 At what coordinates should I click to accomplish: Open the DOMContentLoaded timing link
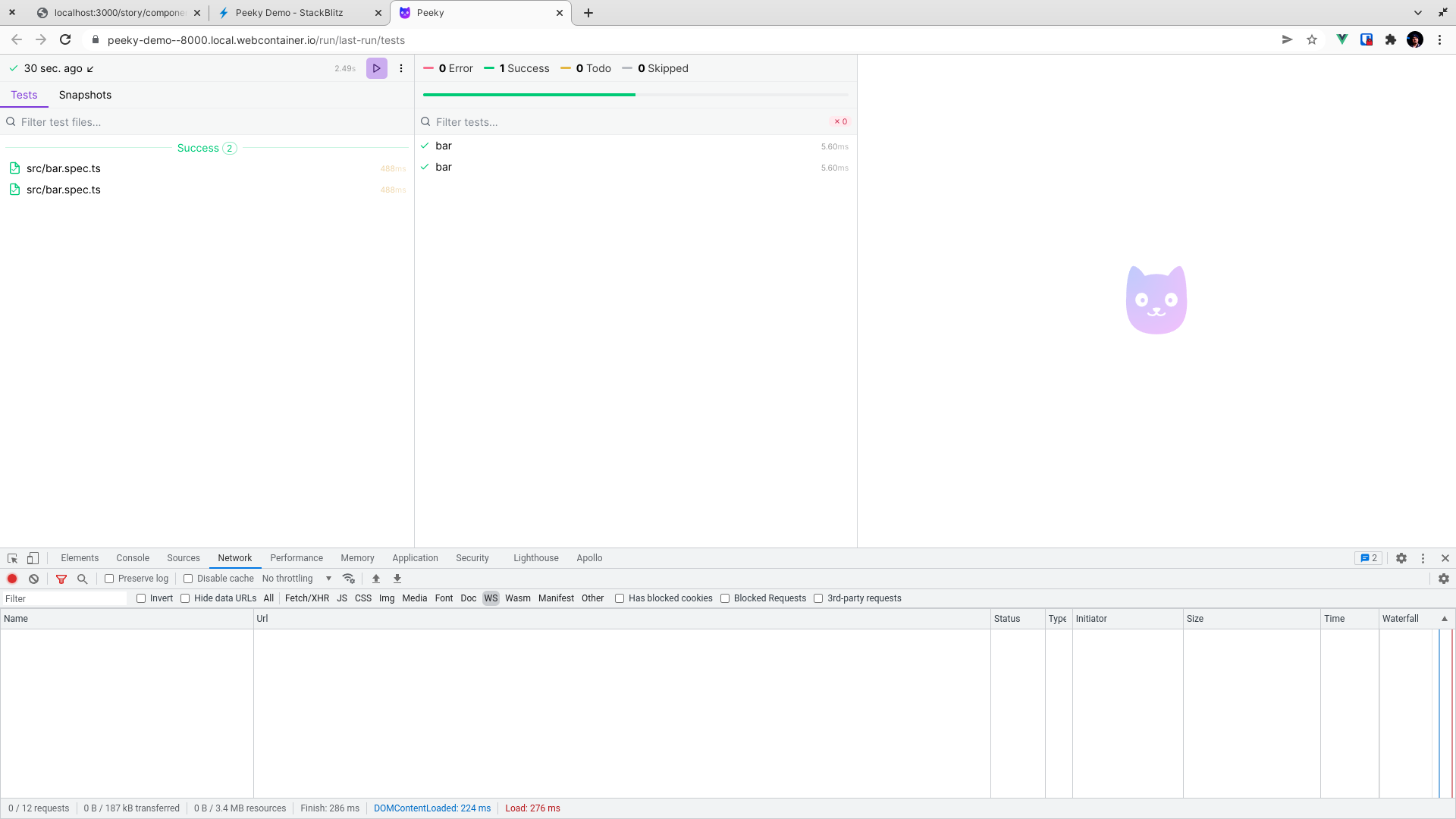[x=432, y=808]
